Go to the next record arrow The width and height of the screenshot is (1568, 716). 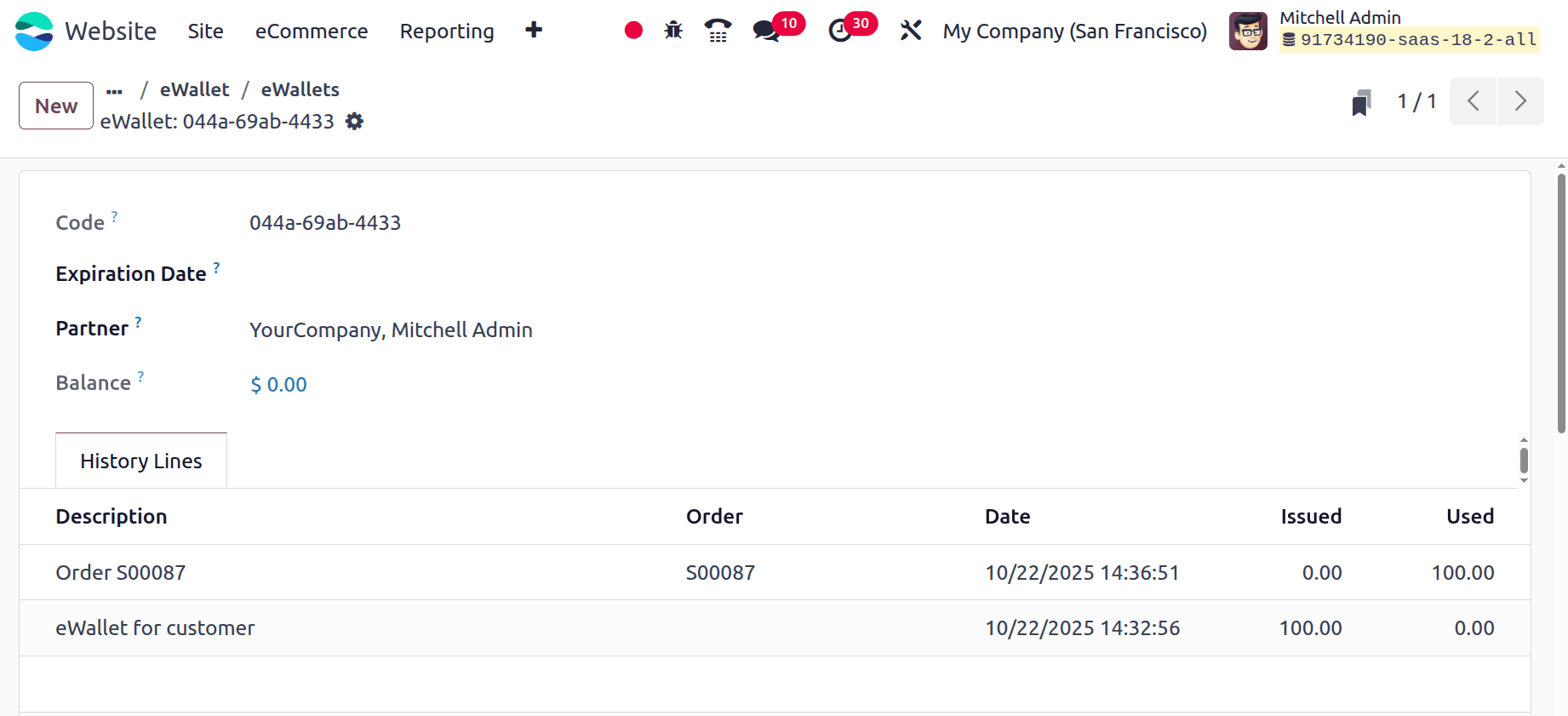pos(1520,101)
